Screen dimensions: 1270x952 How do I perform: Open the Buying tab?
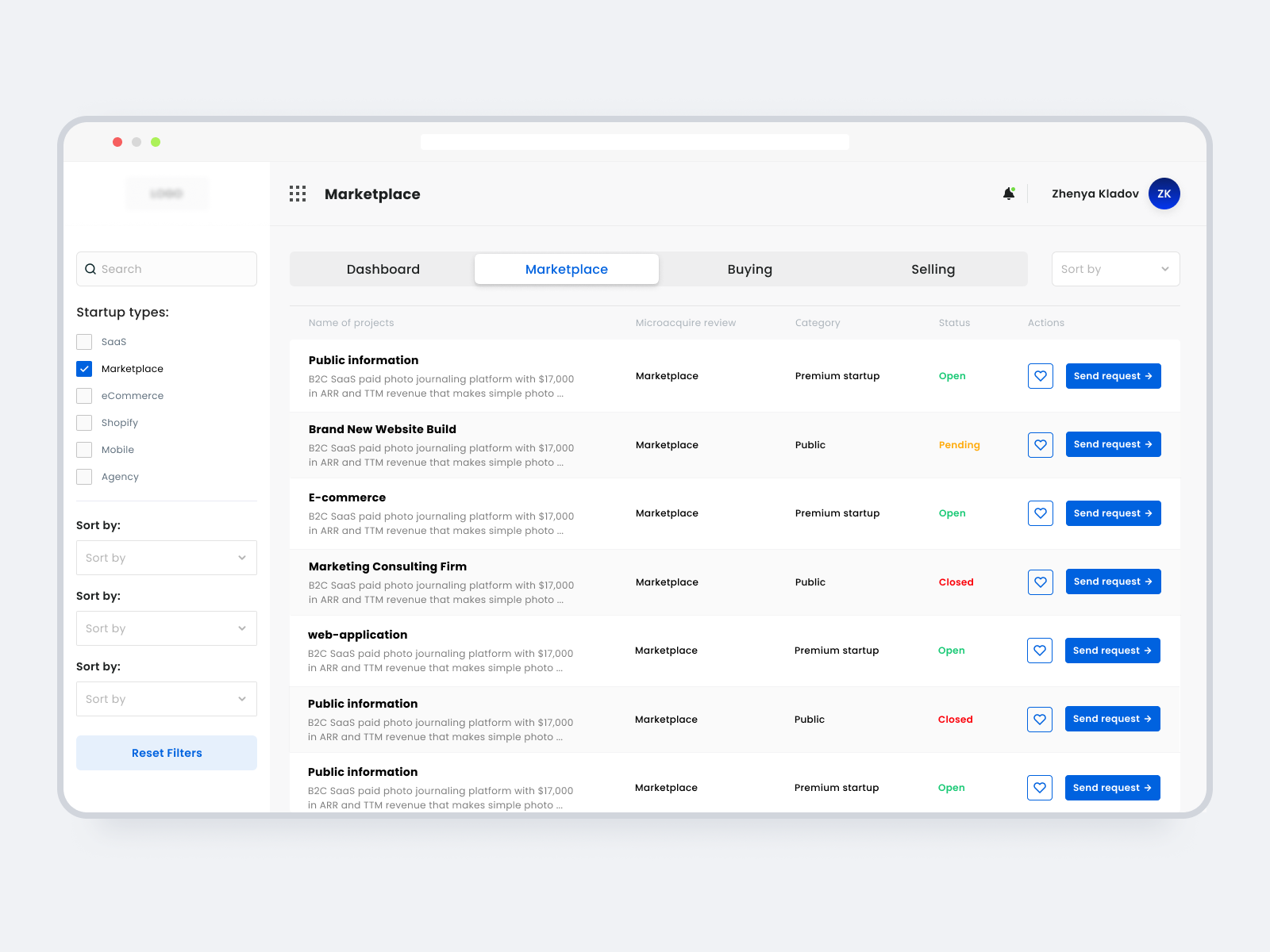tap(750, 269)
